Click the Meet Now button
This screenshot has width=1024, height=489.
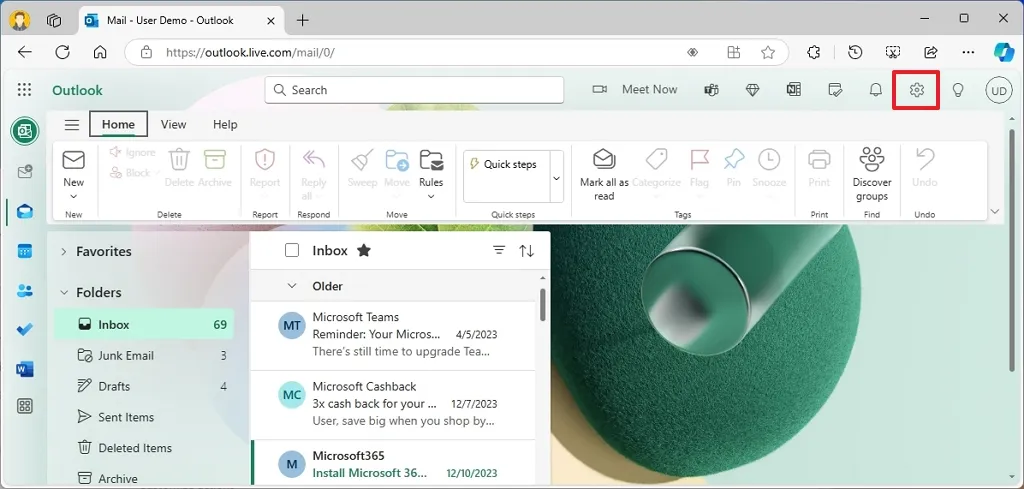coord(635,90)
